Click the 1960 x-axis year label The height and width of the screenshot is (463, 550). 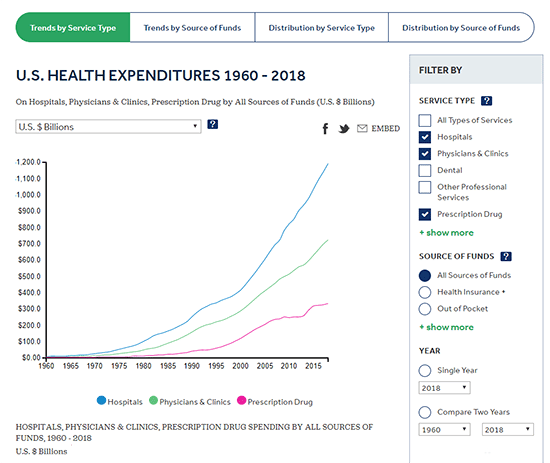[46, 366]
